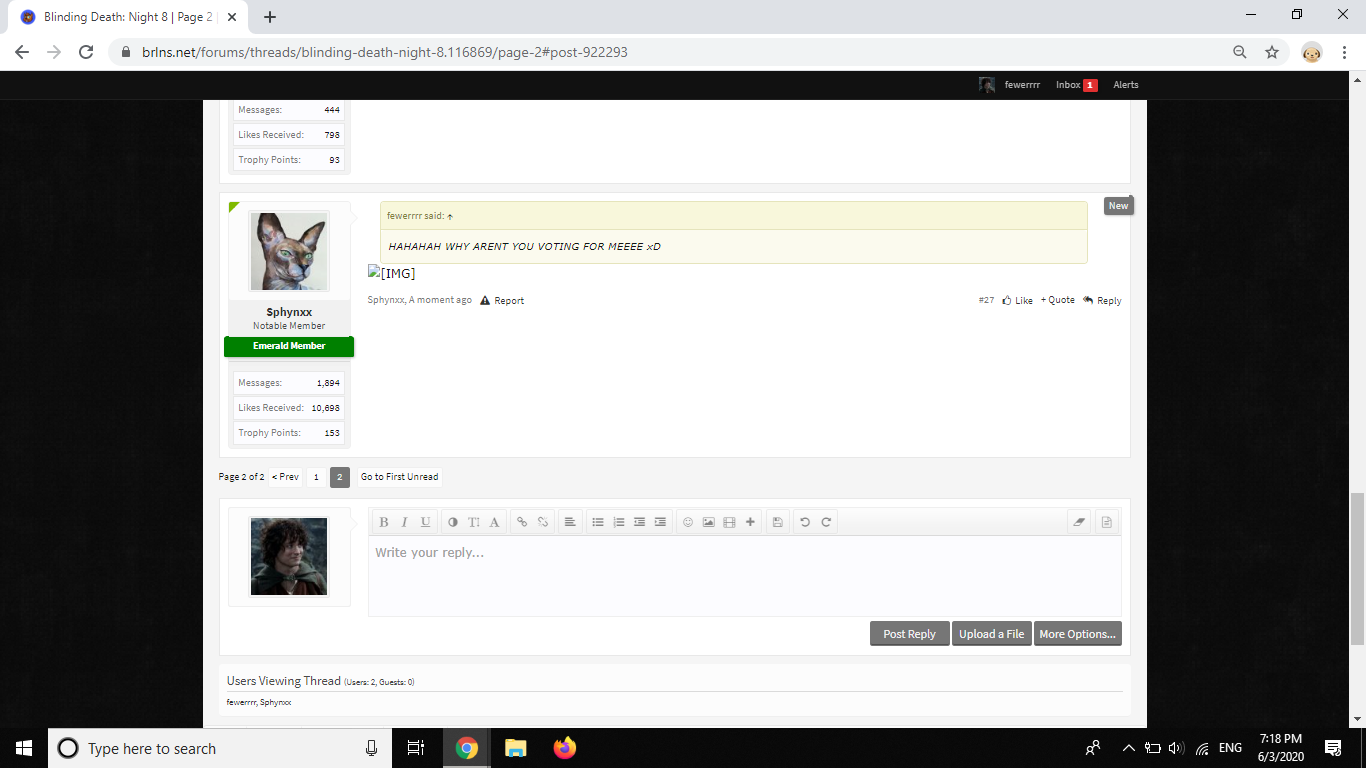Viewport: 1366px width, 768px height.
Task: Remove formatting with the eraser icon
Action: pyautogui.click(x=1079, y=522)
